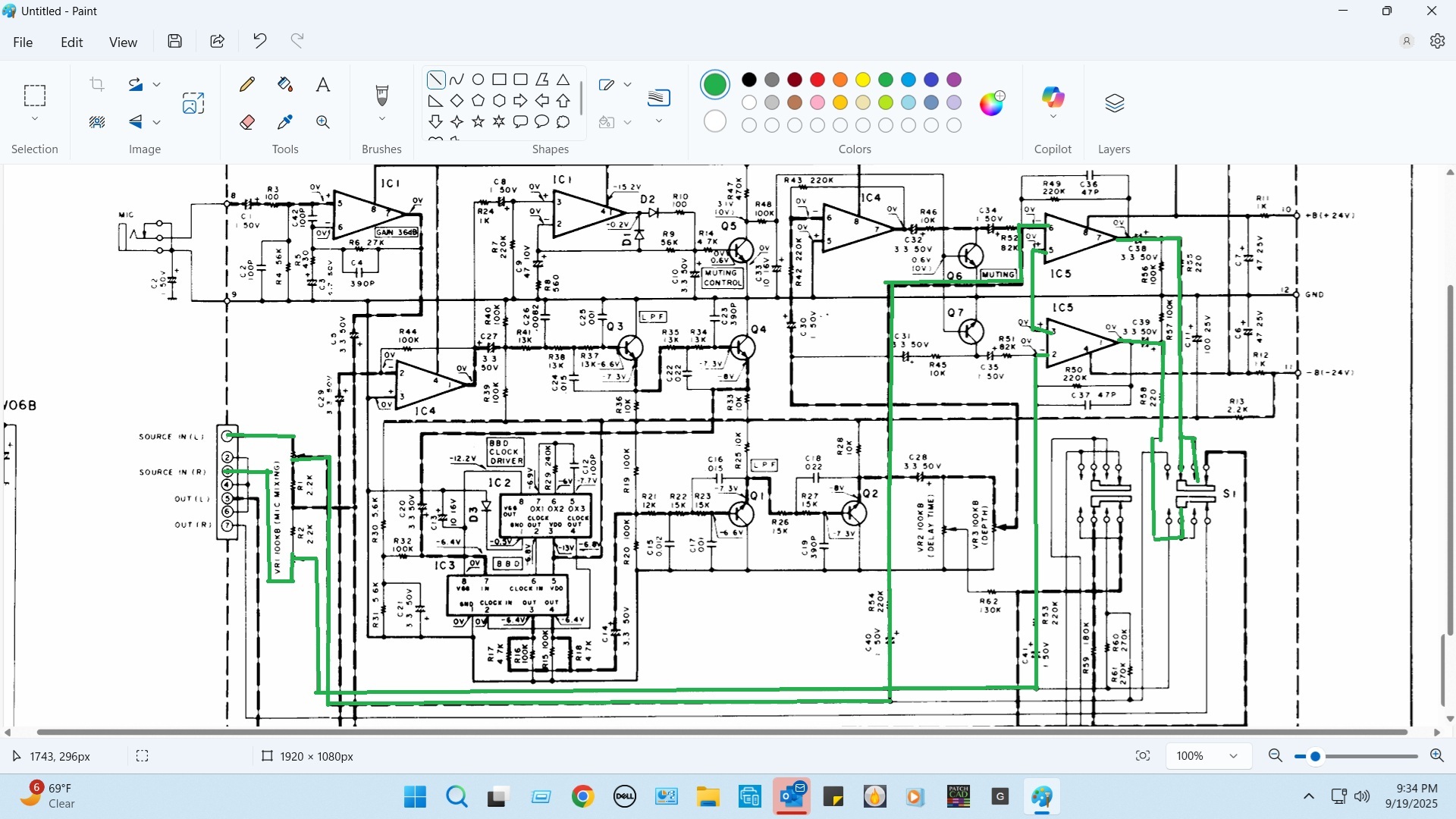This screenshot has width=1456, height=819.
Task: Open the Layers panel
Action: click(1114, 103)
